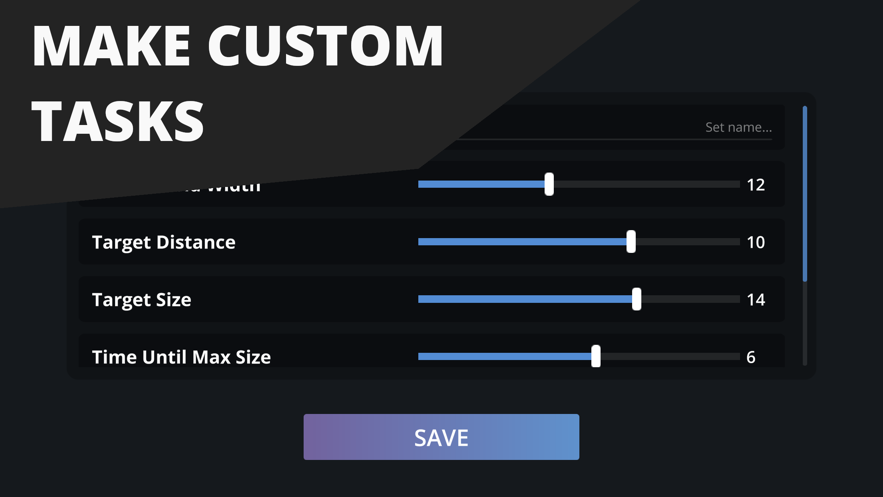Click the slider handle with value 12
This screenshot has width=883, height=497.
pos(549,184)
